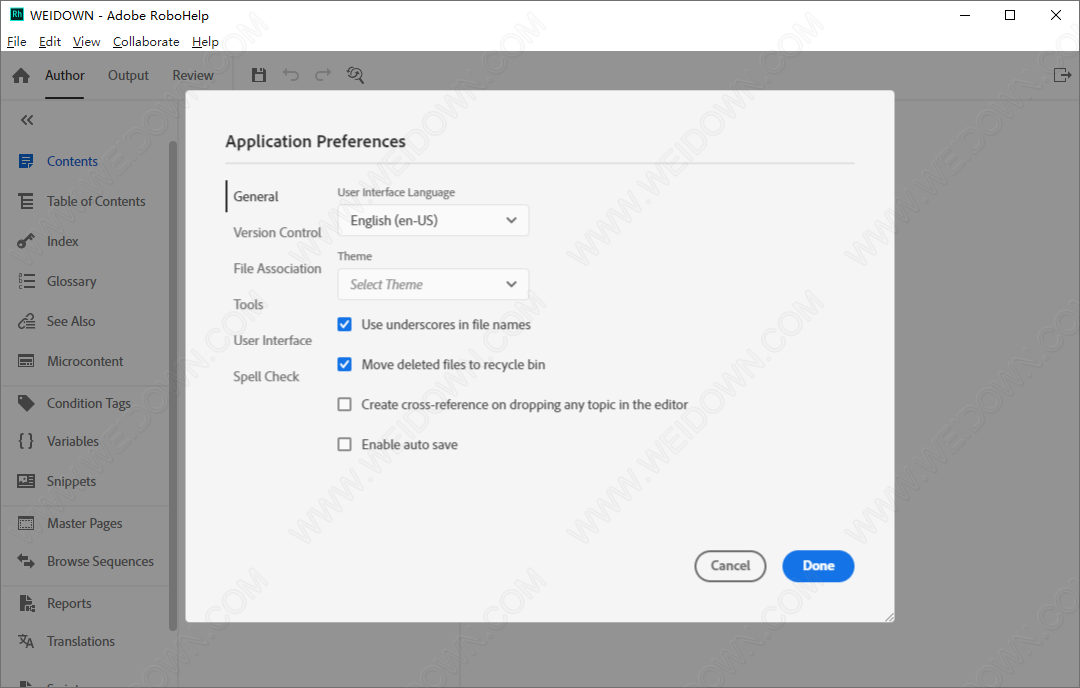This screenshot has height=688, width=1080.
Task: Uncheck Move deleted files to recycle bin
Action: (x=344, y=364)
